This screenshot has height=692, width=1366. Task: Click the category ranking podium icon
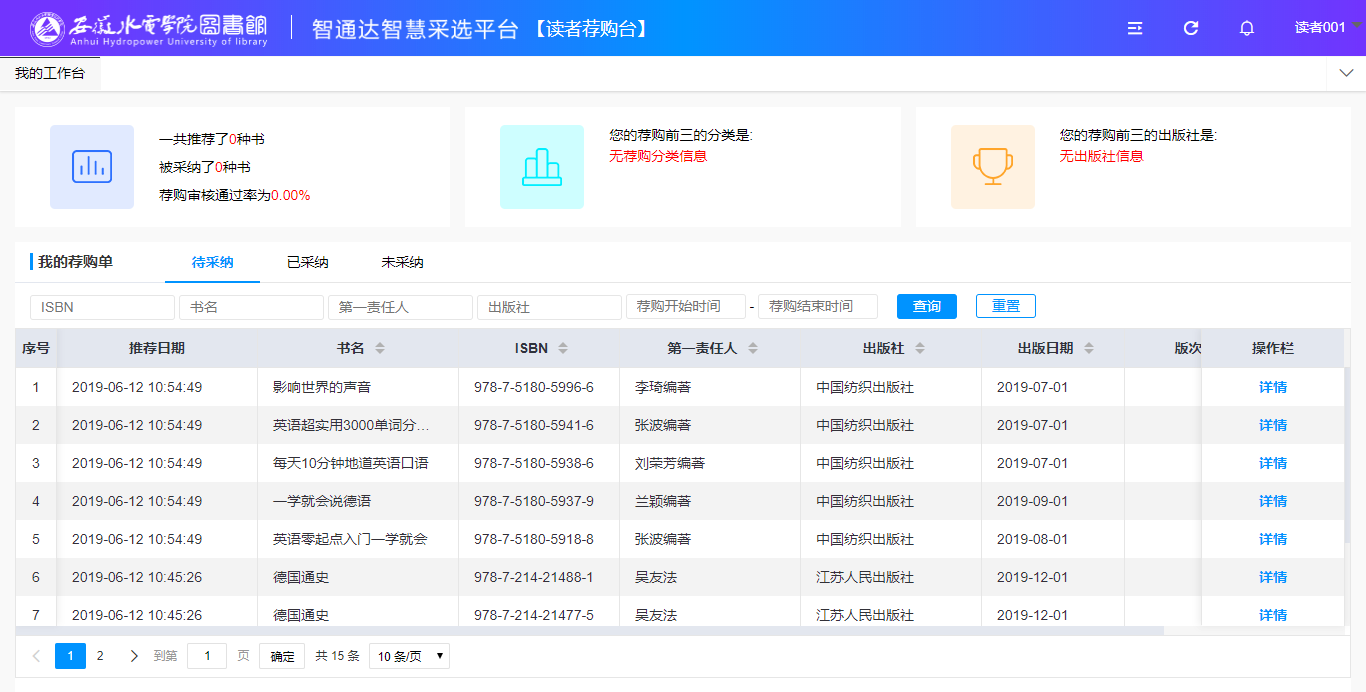[542, 167]
